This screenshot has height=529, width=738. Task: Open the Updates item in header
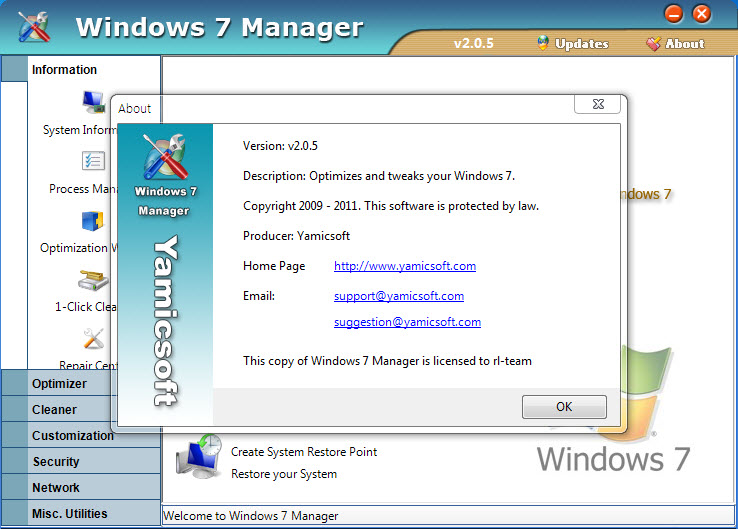(572, 43)
